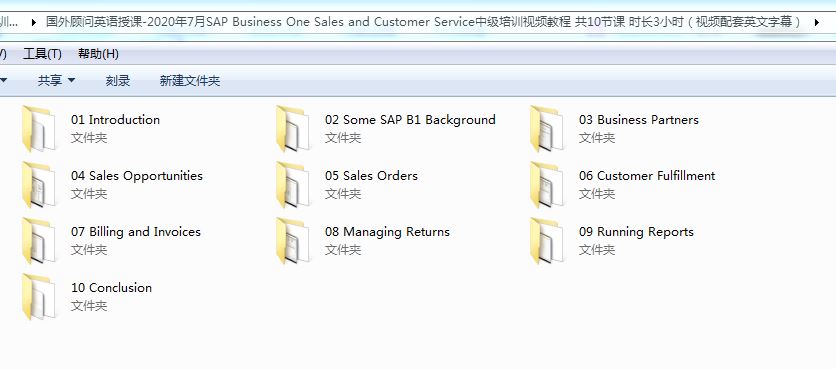Select the '08 Managing Returns' label

tap(387, 232)
